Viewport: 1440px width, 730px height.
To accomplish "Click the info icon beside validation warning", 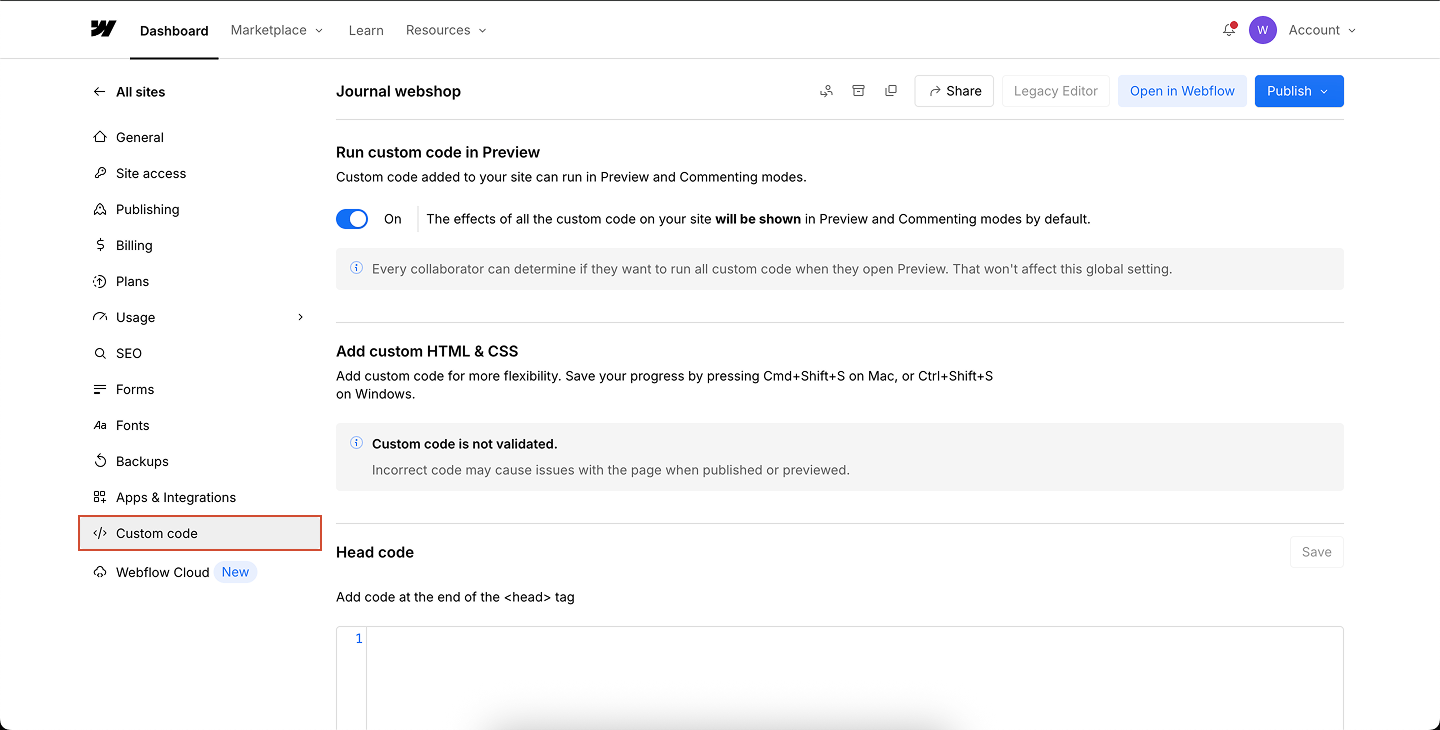I will click(x=356, y=443).
